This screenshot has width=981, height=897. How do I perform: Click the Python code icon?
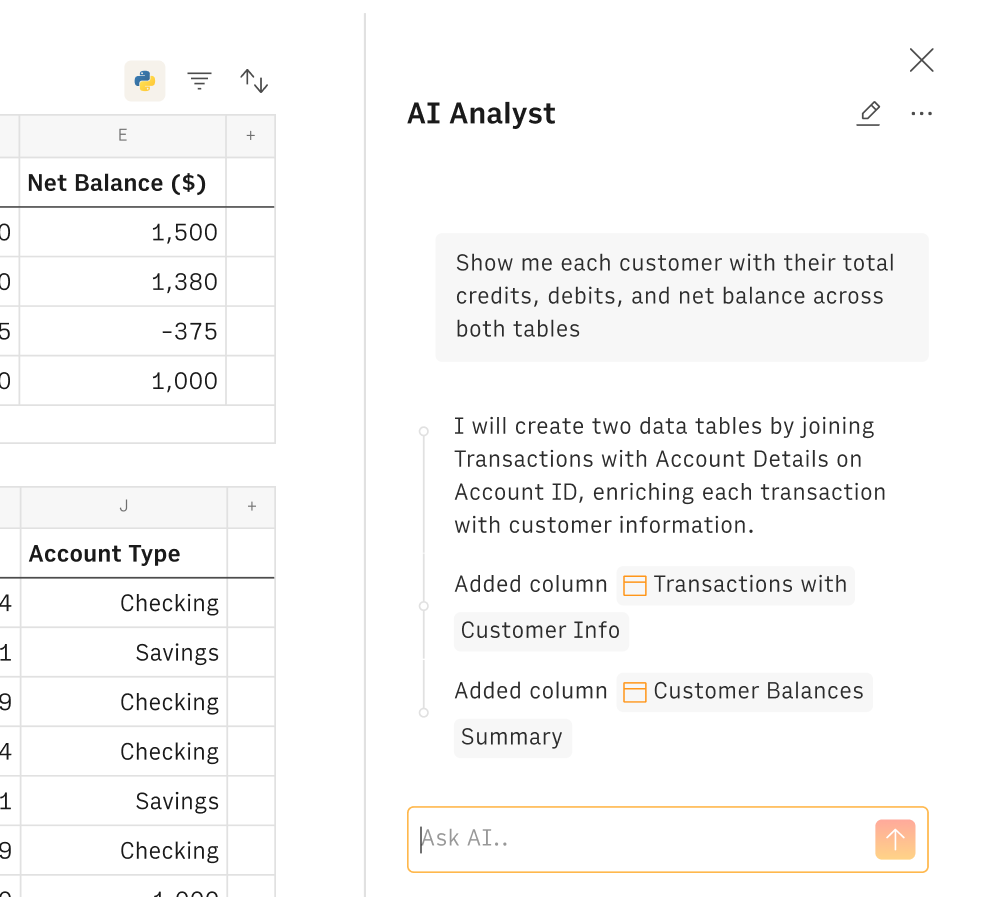coord(145,81)
